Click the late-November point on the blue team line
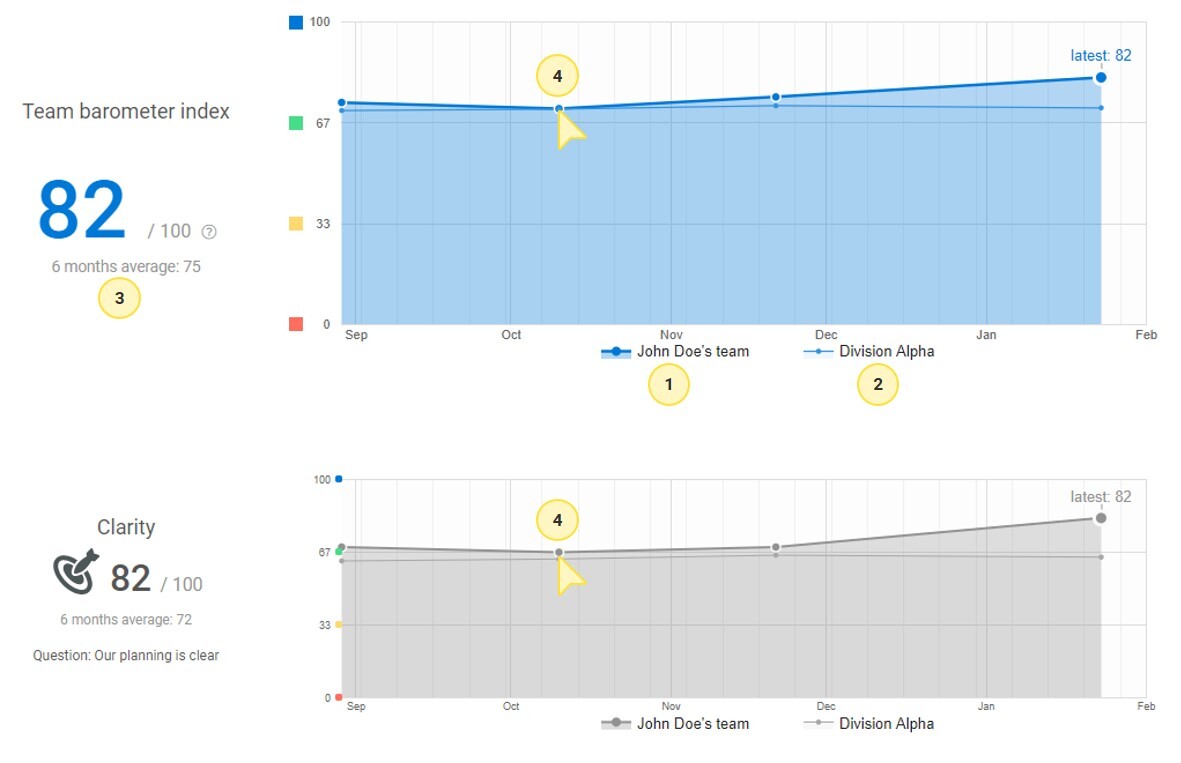This screenshot has height=763, width=1181. [x=775, y=97]
